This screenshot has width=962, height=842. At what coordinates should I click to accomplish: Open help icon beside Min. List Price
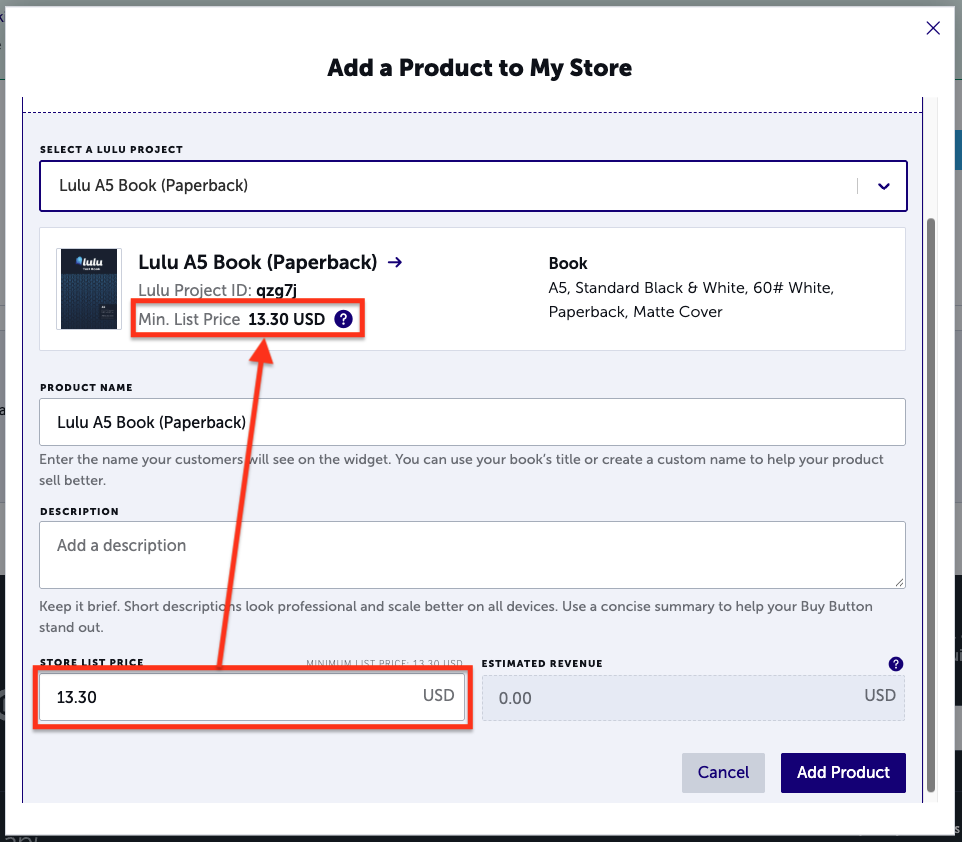344,319
